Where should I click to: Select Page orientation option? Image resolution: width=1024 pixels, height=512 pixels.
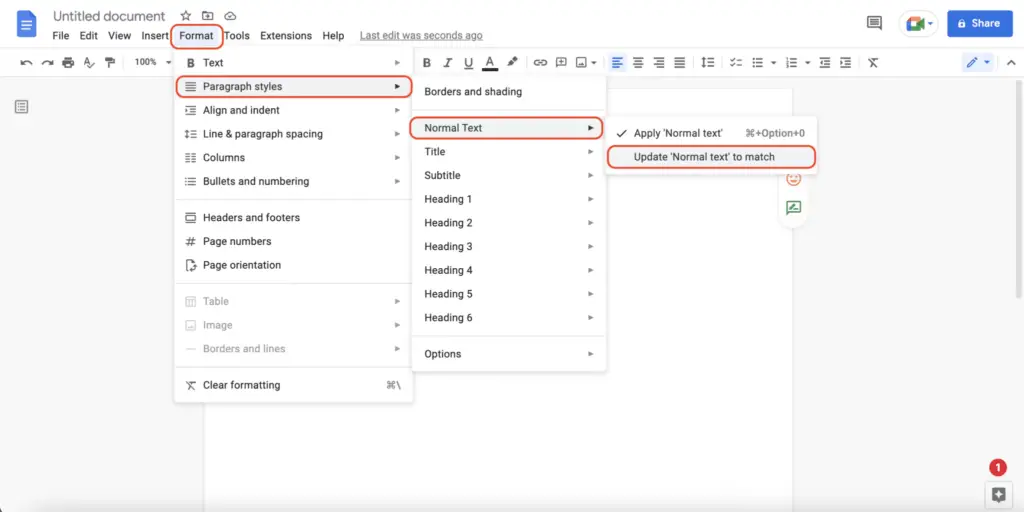[293, 265]
